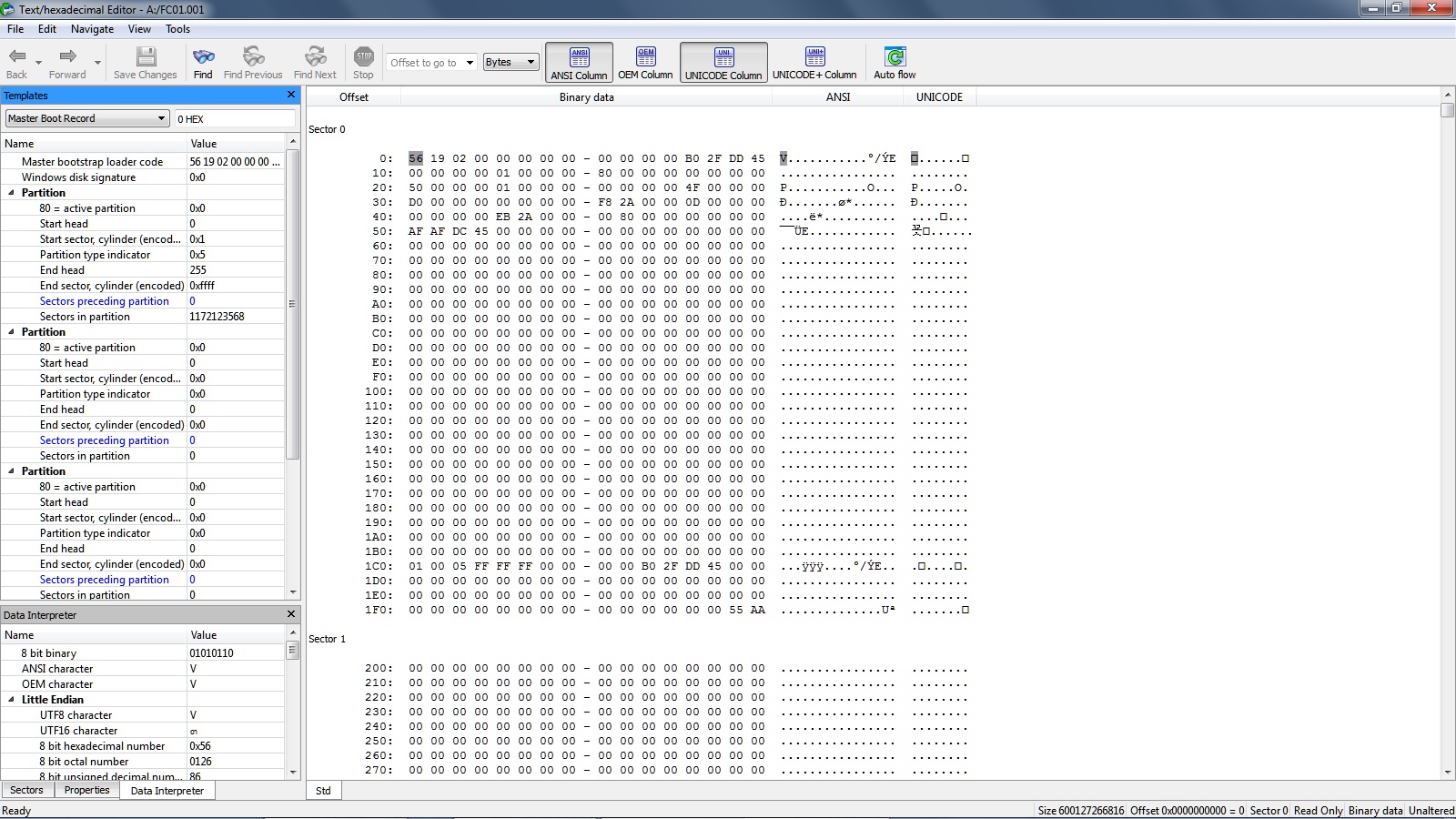The height and width of the screenshot is (819, 1456).
Task: Collapse the first Partition tree group
Action: (x=11, y=193)
